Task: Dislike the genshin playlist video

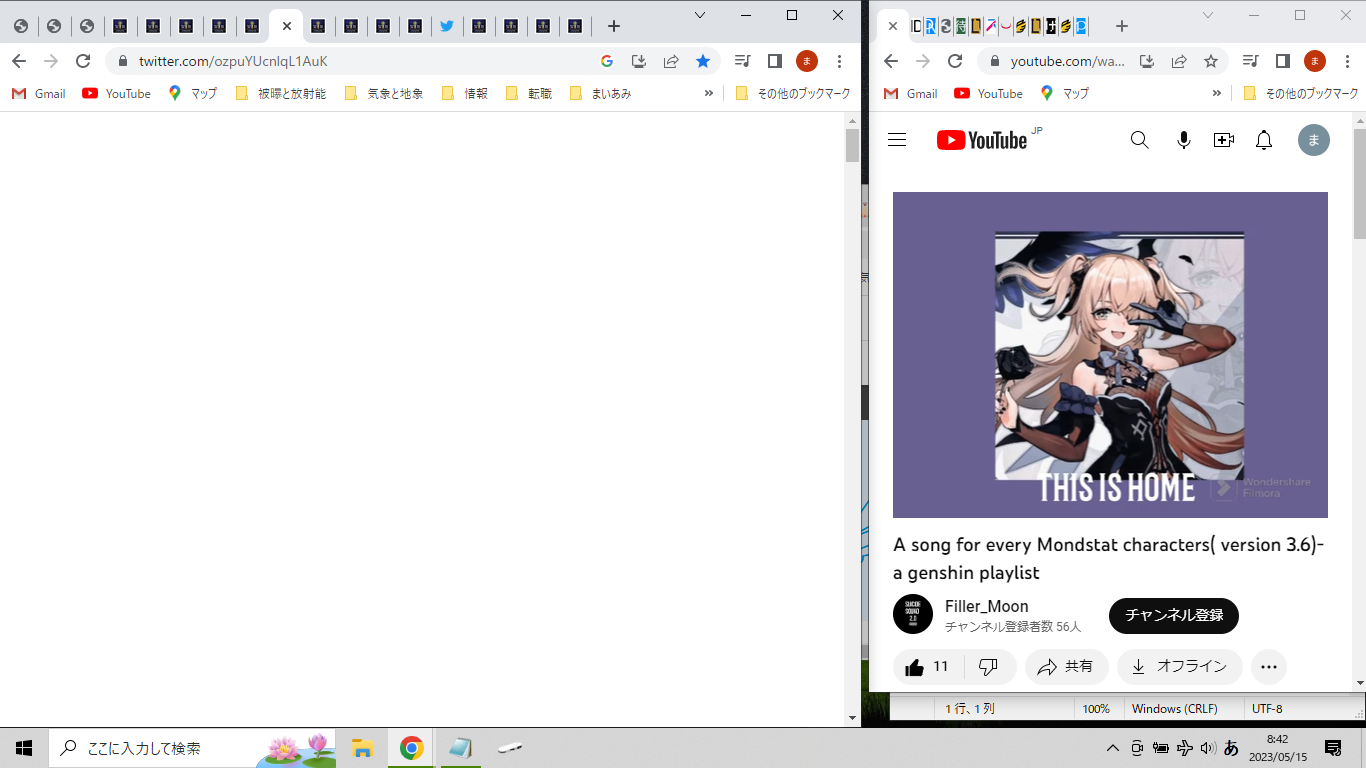Action: (989, 667)
